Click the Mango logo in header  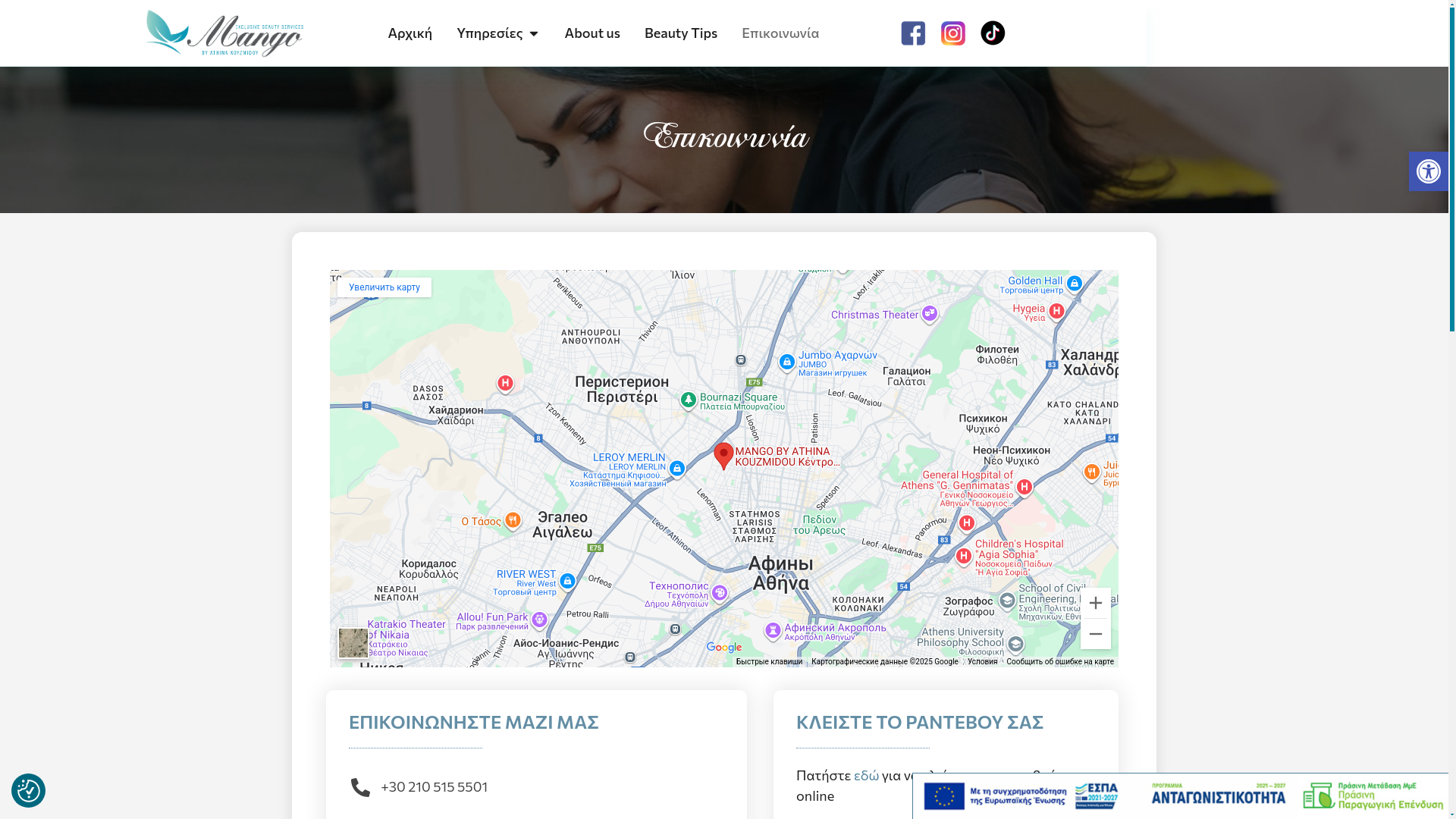point(225,33)
